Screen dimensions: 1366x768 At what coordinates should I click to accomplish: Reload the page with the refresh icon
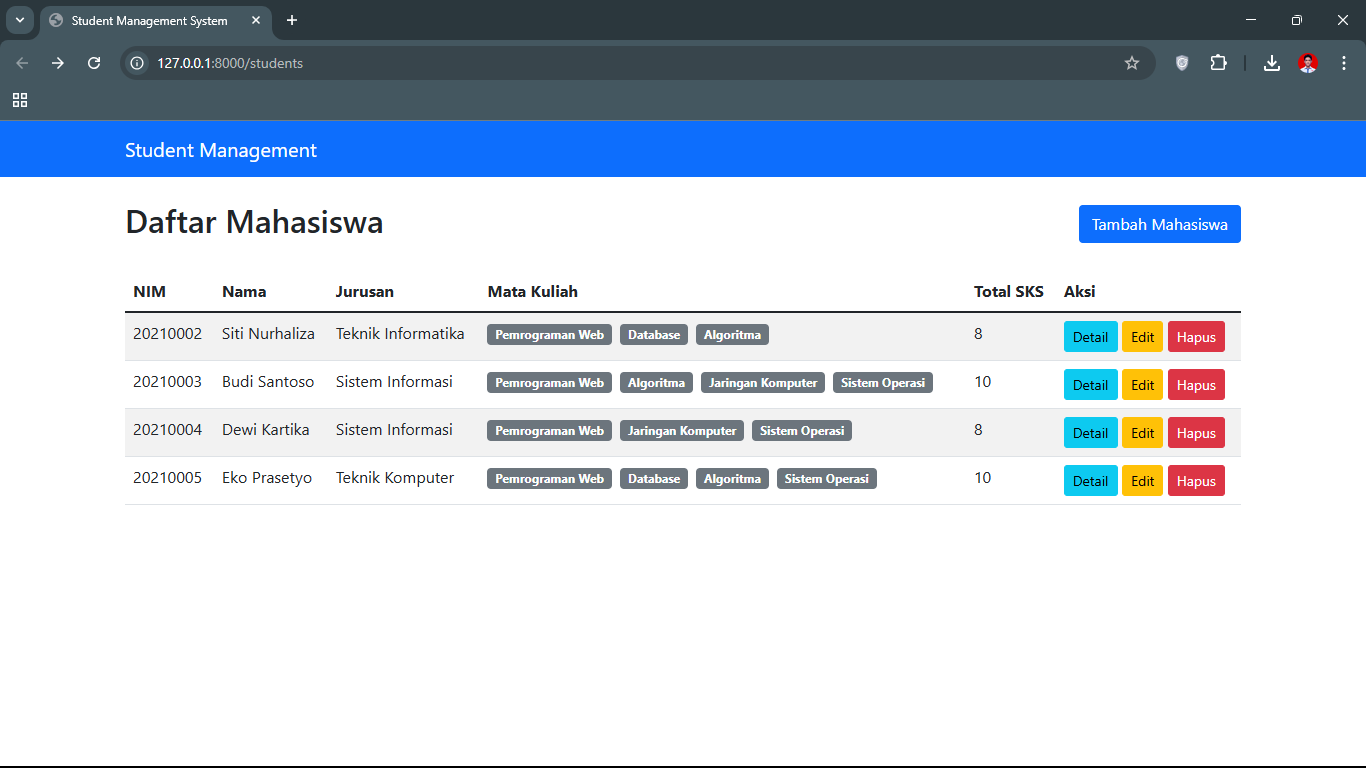94,63
